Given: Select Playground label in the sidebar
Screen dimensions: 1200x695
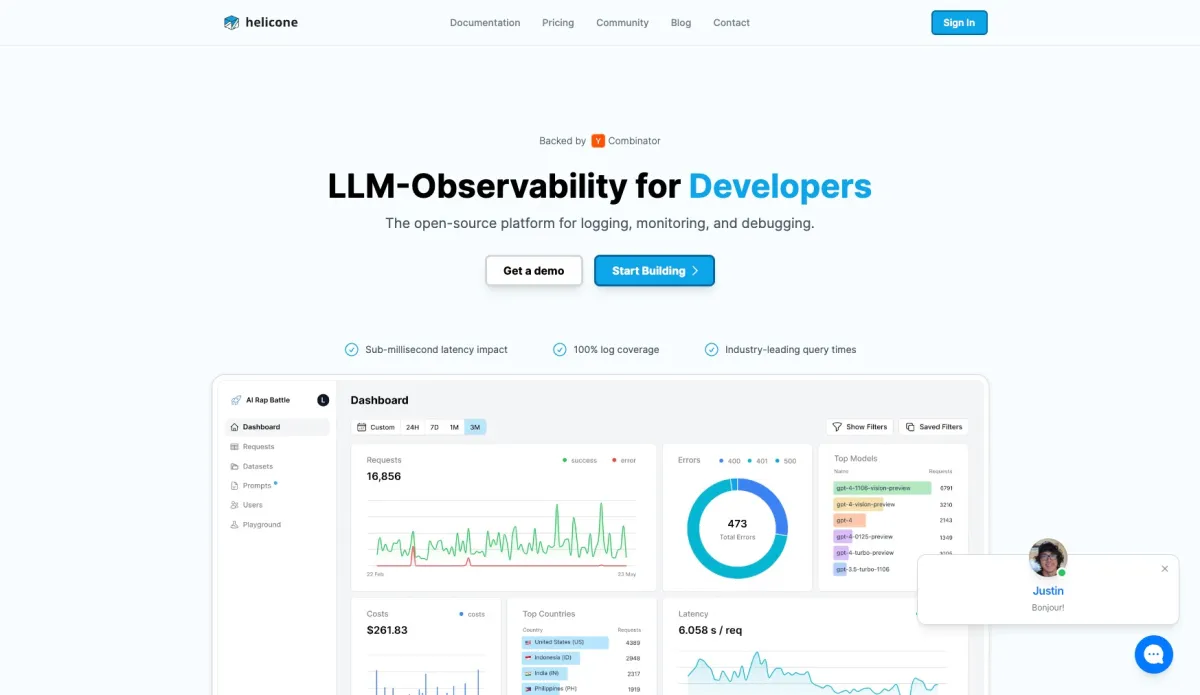Looking at the screenshot, I should coord(262,524).
